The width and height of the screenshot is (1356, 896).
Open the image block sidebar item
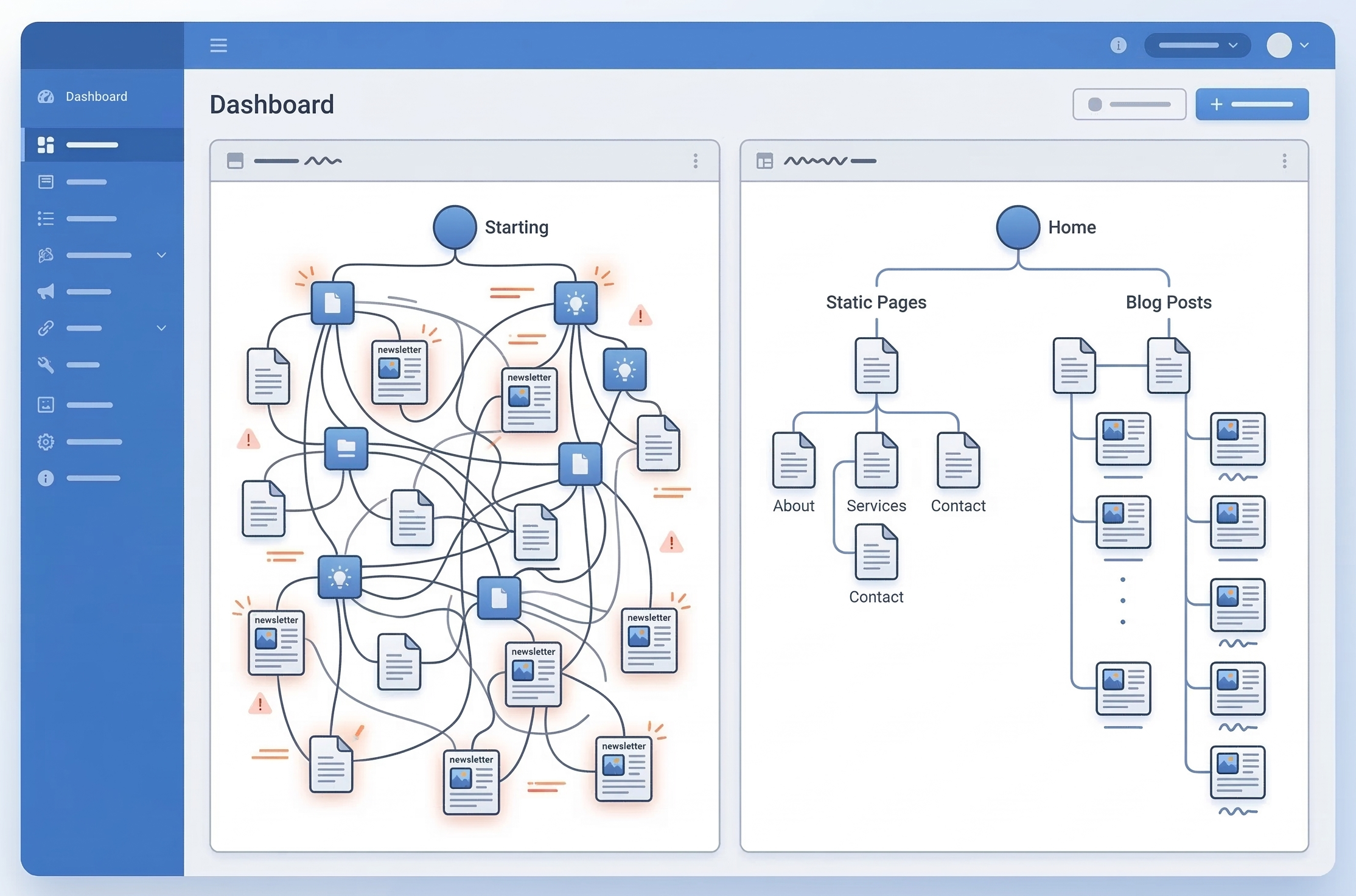(46, 405)
